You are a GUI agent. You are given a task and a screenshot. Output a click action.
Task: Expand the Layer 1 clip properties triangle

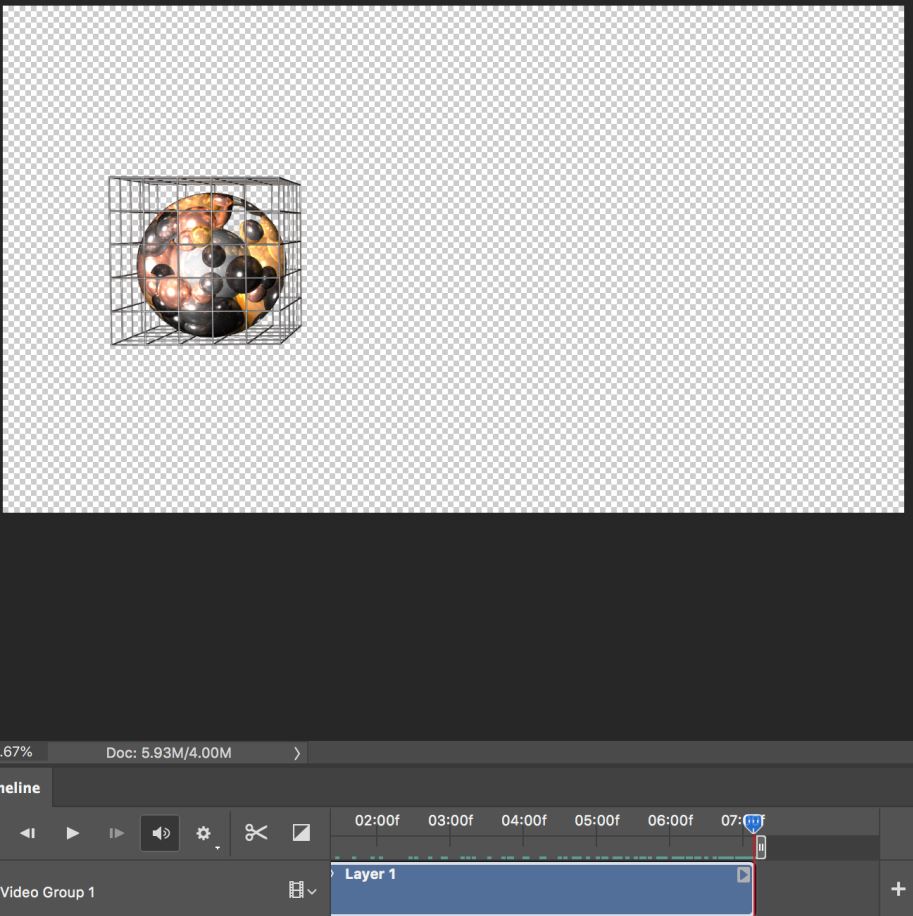click(332, 874)
